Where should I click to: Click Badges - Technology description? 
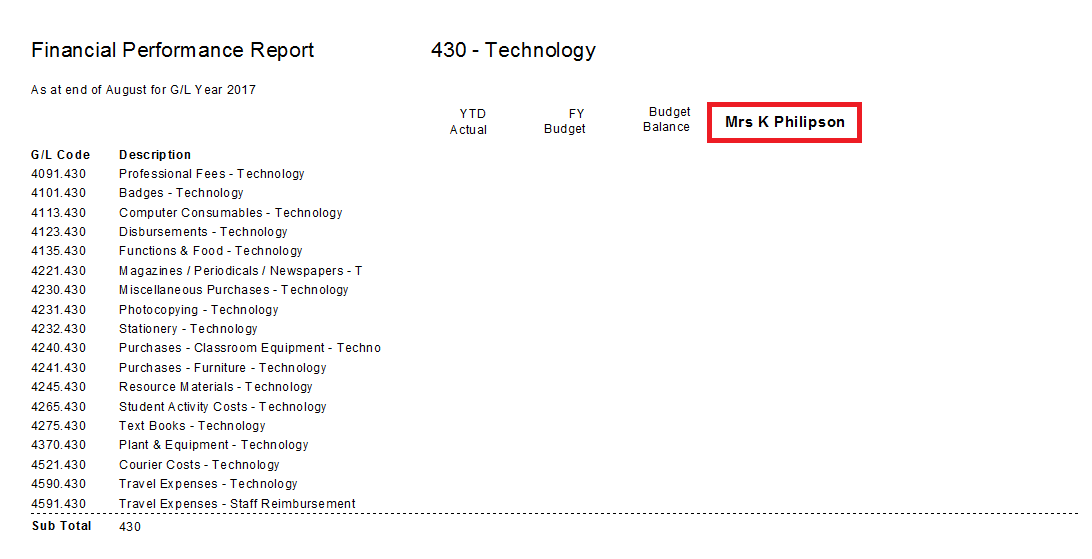[181, 193]
